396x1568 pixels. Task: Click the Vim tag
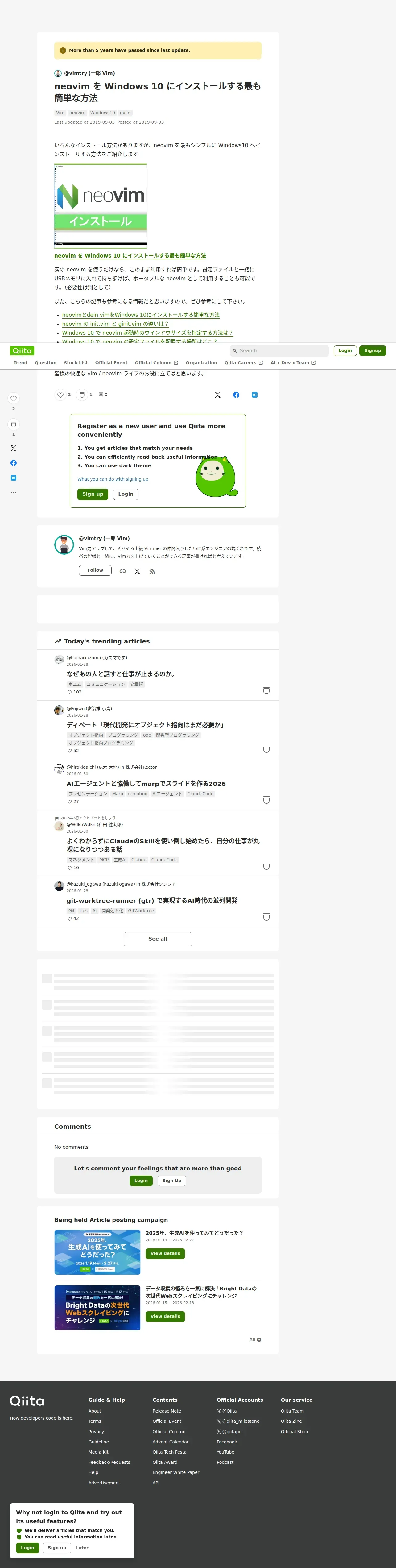60,113
